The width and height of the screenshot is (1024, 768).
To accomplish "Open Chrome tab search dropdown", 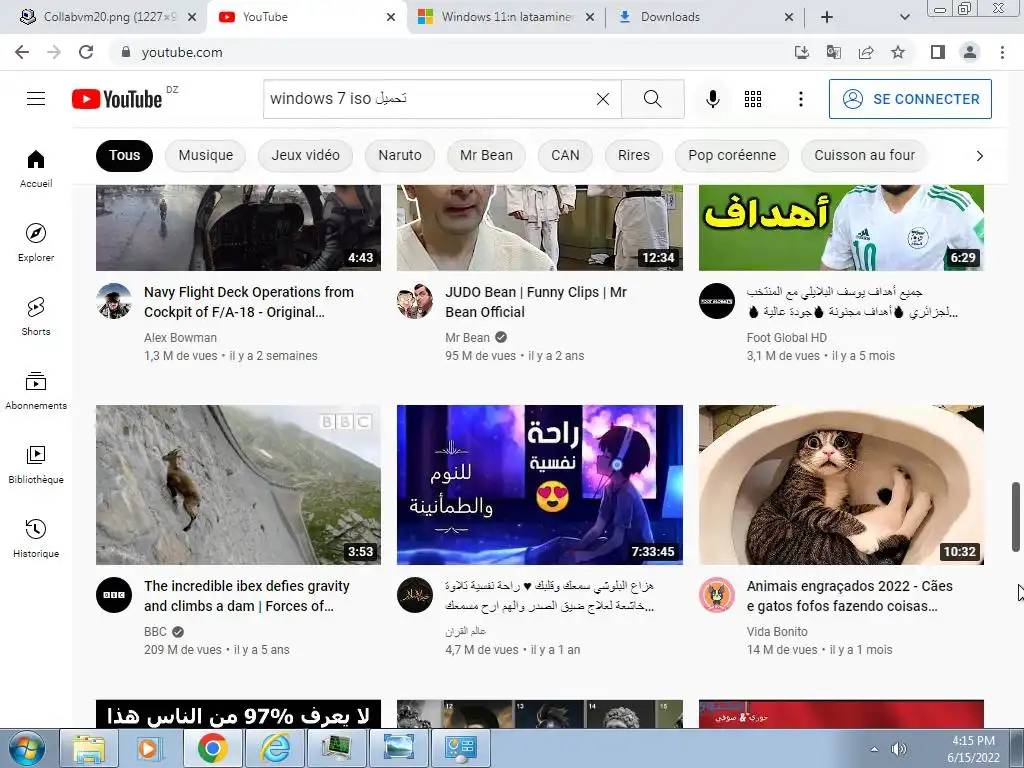I will 904,17.
